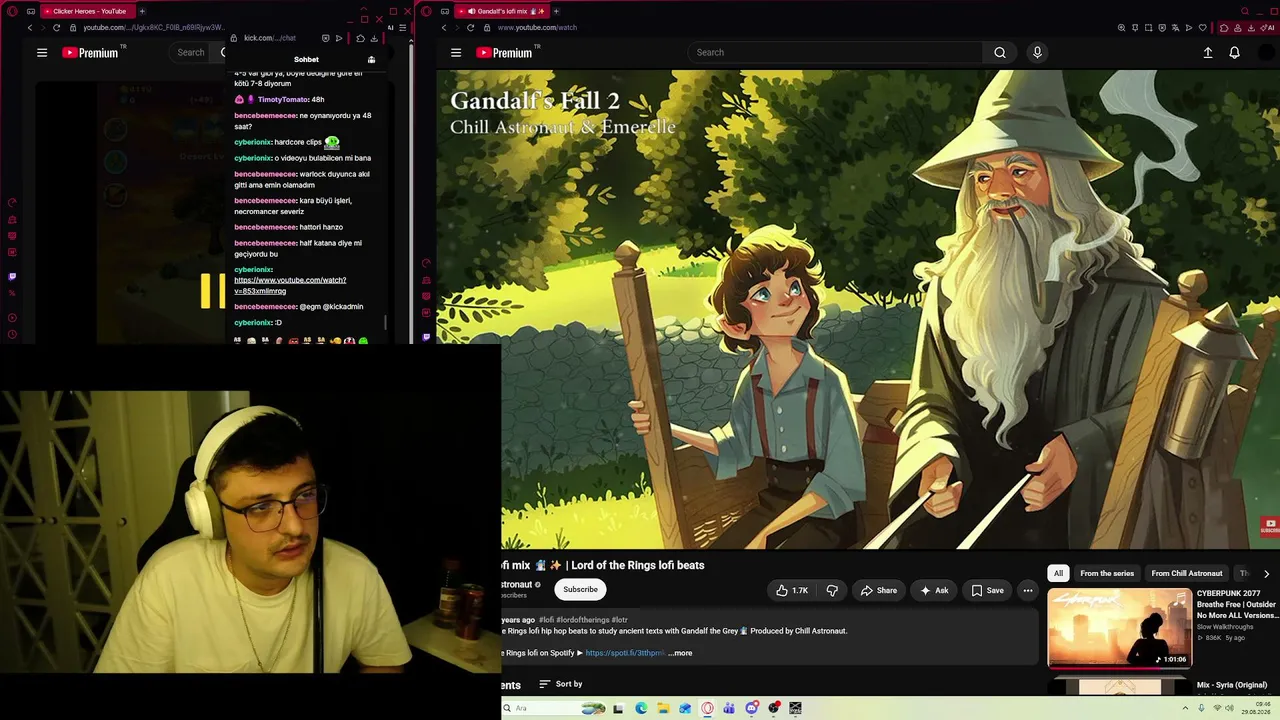Click the YouTube search field in the right window

tap(836, 53)
